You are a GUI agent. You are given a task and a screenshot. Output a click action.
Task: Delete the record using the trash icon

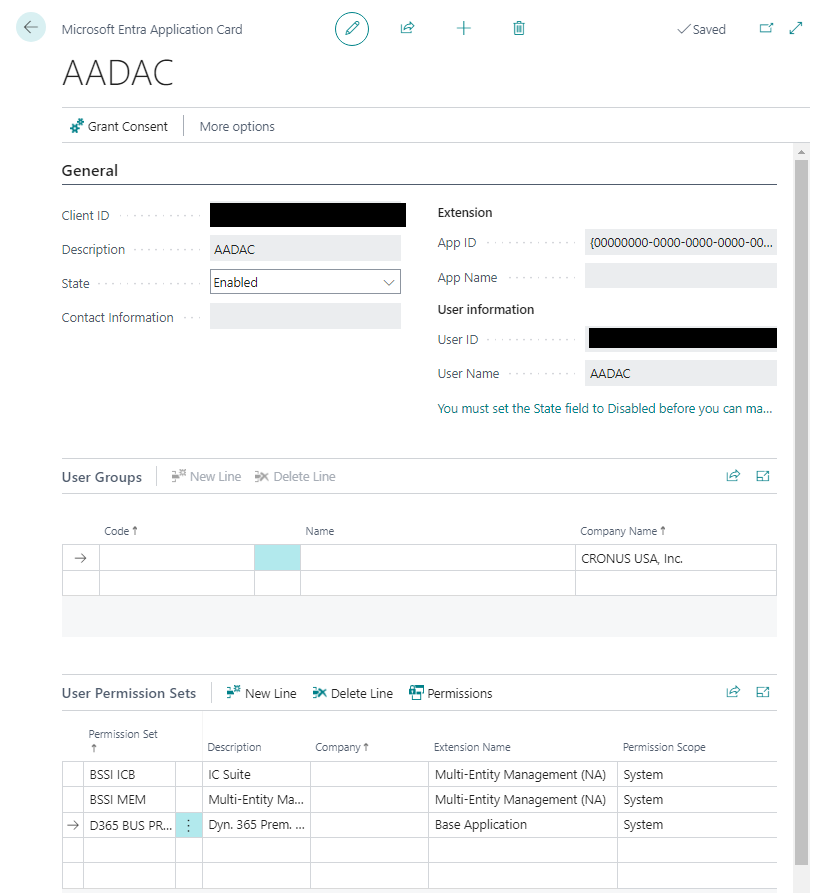click(518, 28)
